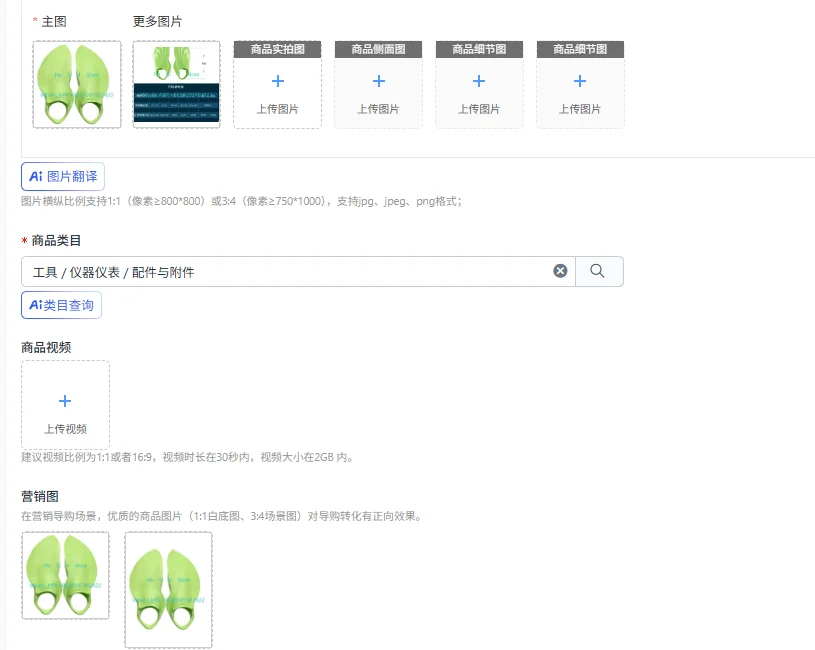Image resolution: width=815 pixels, height=650 pixels.
Task: Click 上传图片 text under 商品实拍图
Action: [x=278, y=109]
